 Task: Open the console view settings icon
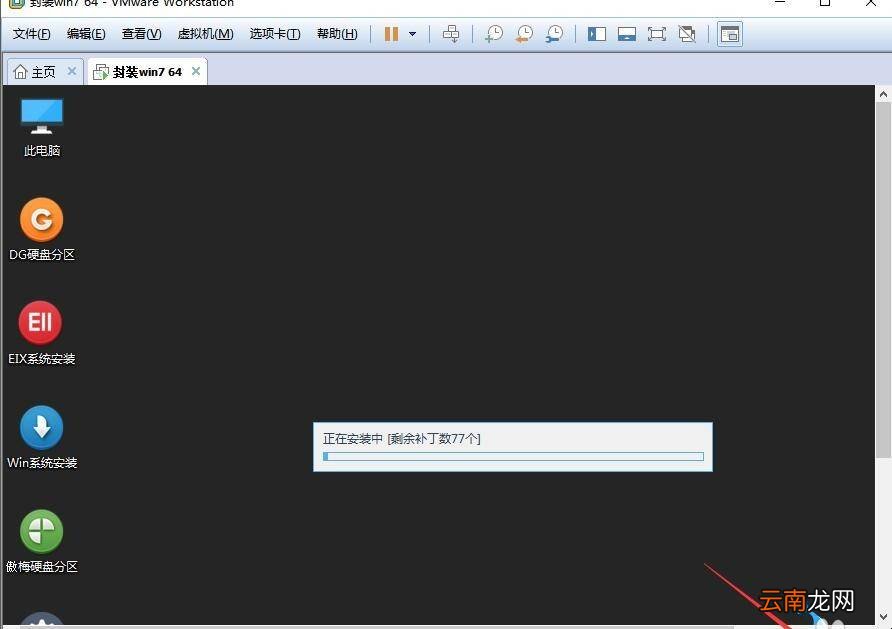tap(729, 34)
